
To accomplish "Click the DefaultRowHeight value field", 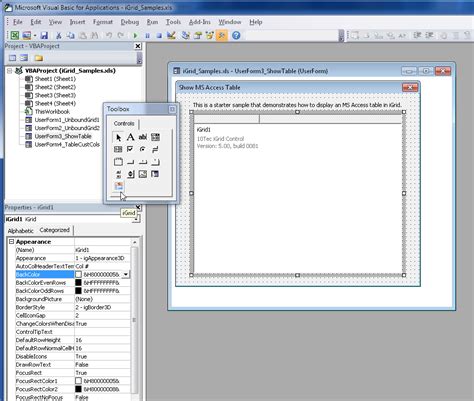I will point(102,340).
